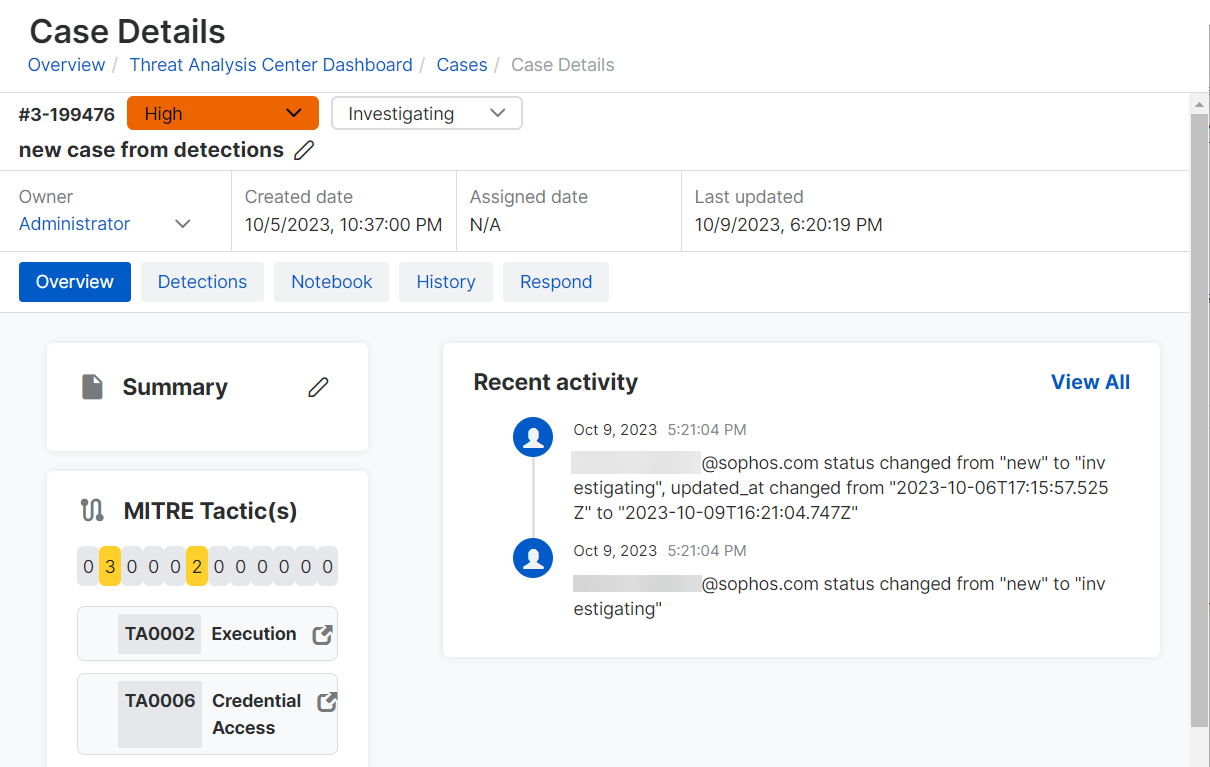Select the History tab
Screen dimensions: 1210x767
point(446,282)
